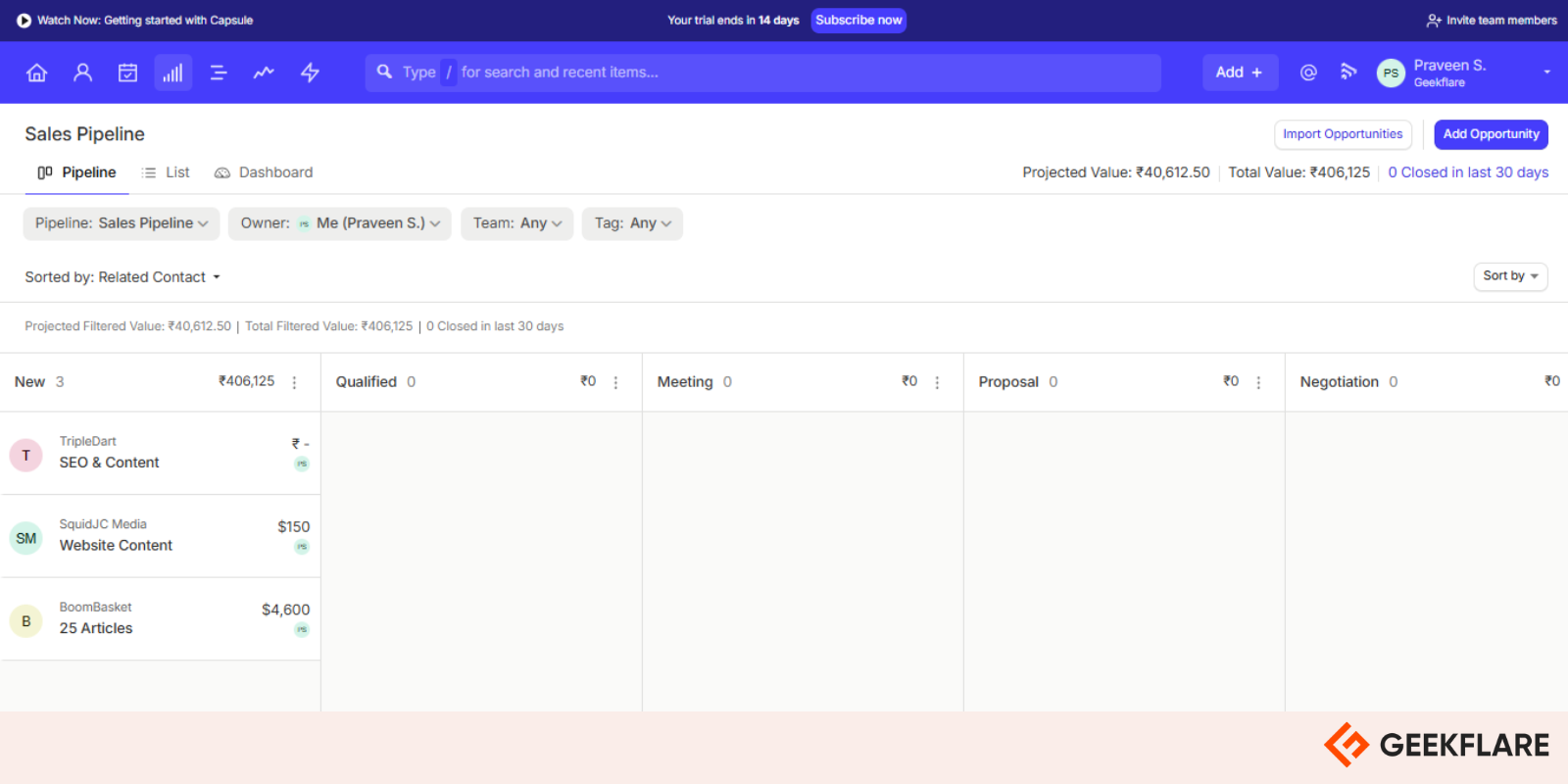
Task: Click the TripleDart T avatar
Action: coord(25,455)
